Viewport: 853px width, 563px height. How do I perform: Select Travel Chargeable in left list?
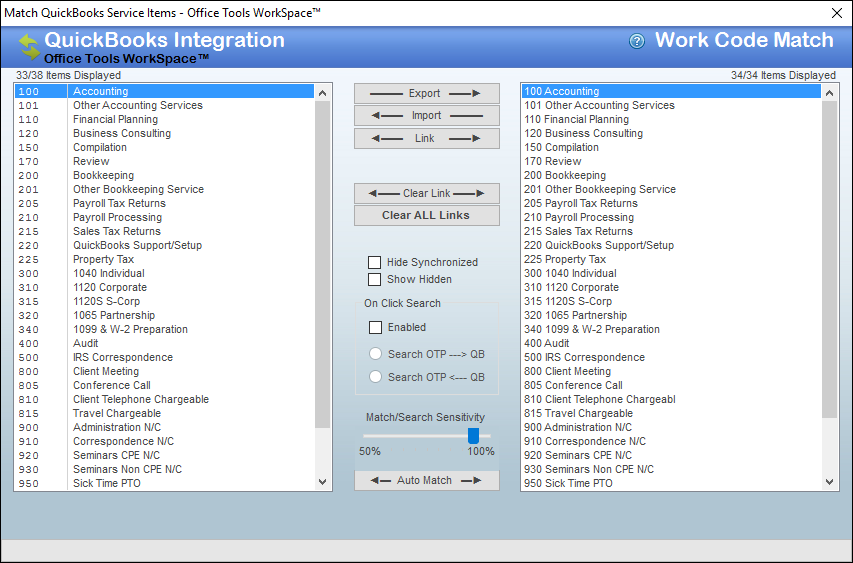coord(165,413)
